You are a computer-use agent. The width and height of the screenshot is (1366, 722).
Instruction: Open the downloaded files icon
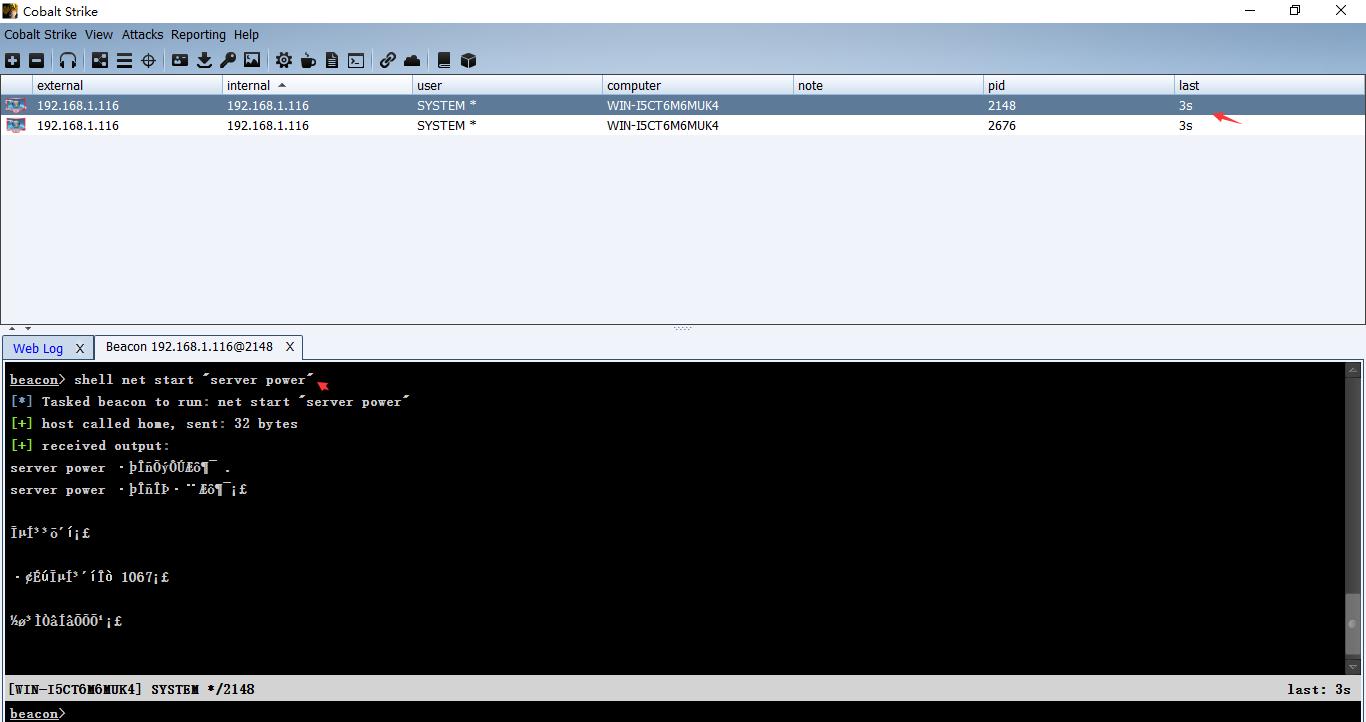coord(204,60)
